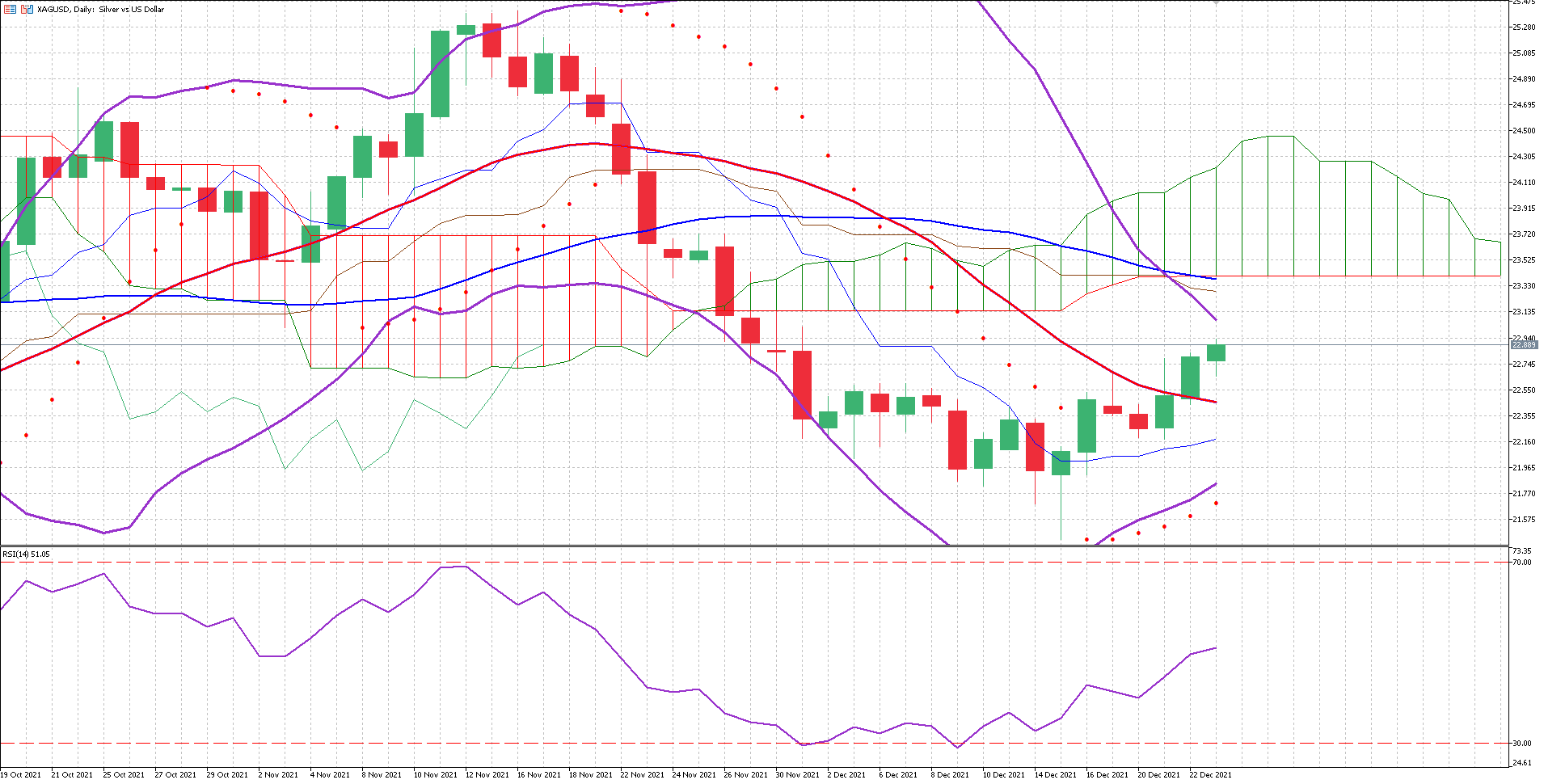
Task: Click the 2 Dec 2021 date label
Action: pyautogui.click(x=846, y=774)
